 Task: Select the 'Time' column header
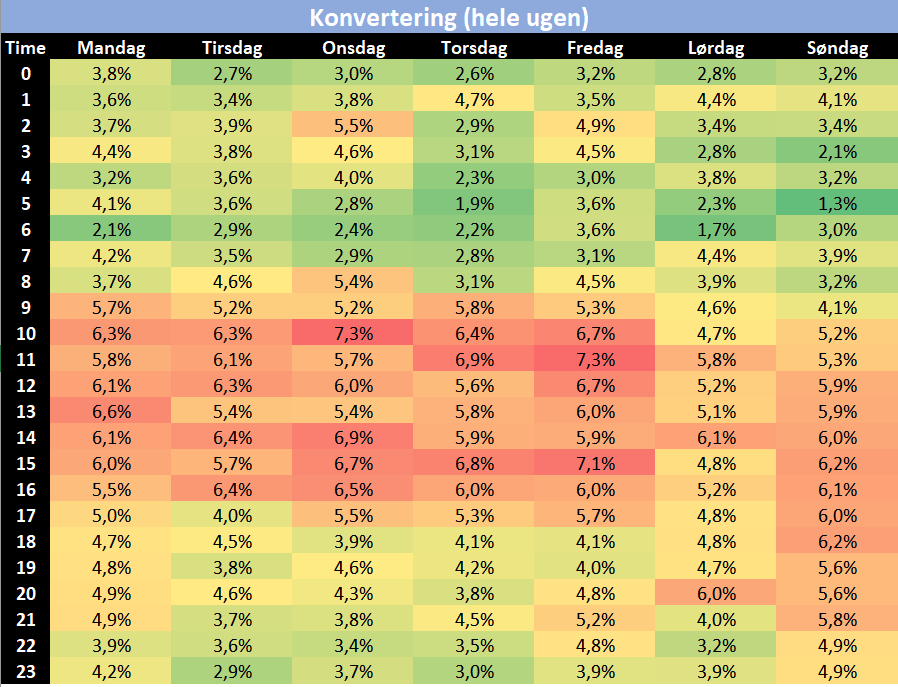[x=25, y=47]
